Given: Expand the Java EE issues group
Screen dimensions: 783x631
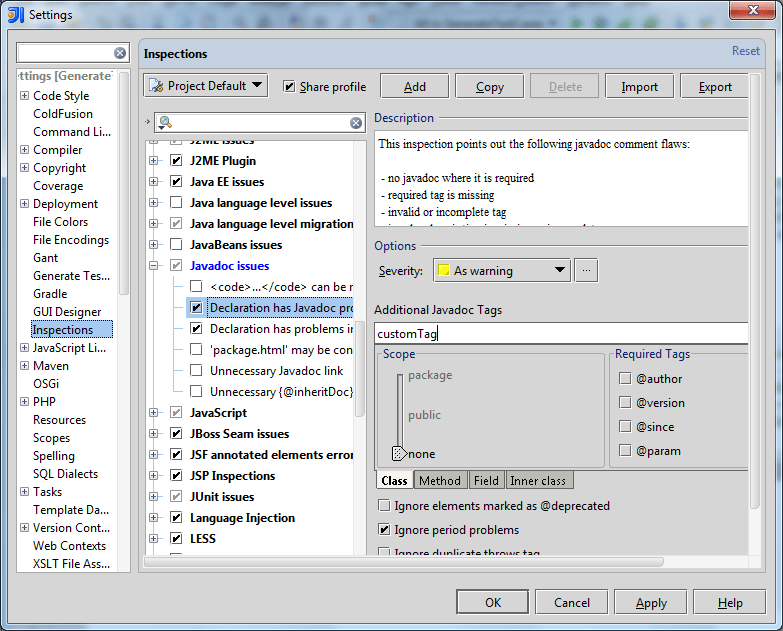Looking at the screenshot, I should tap(153, 182).
